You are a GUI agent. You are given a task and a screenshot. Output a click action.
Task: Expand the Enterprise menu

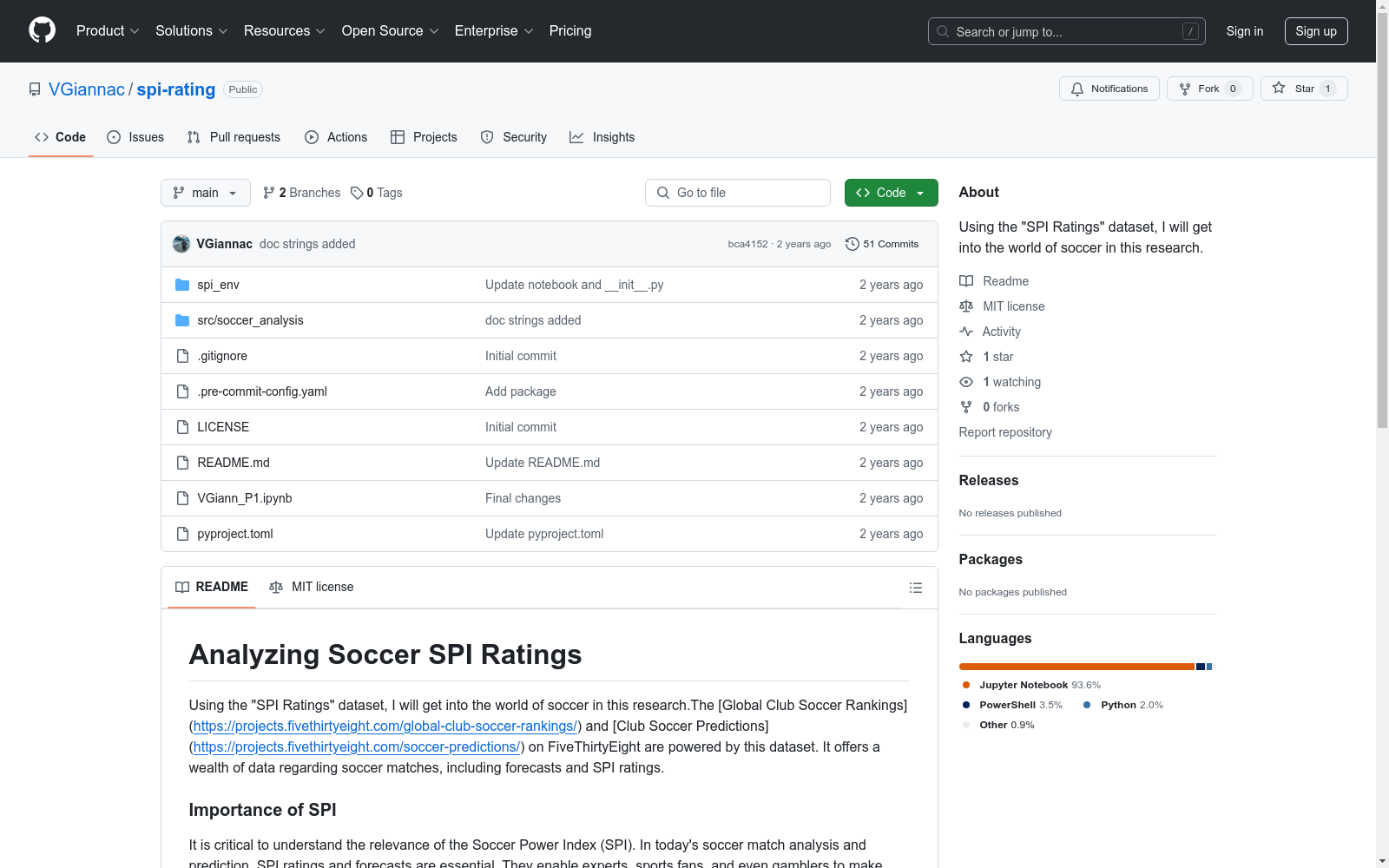coord(494,30)
